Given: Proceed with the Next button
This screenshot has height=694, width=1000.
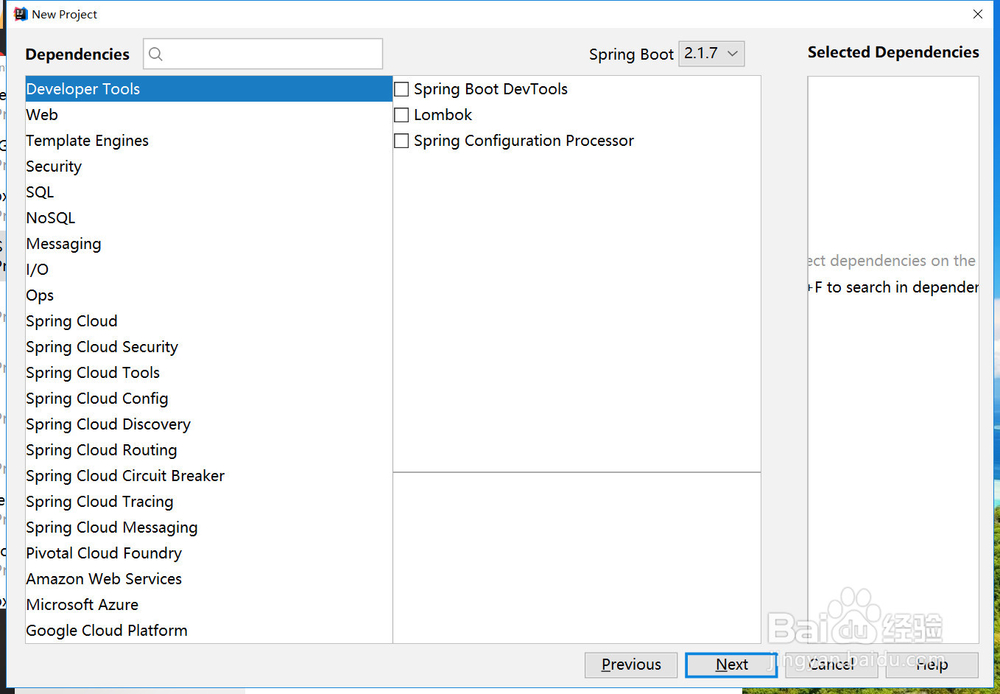Looking at the screenshot, I should [732, 665].
